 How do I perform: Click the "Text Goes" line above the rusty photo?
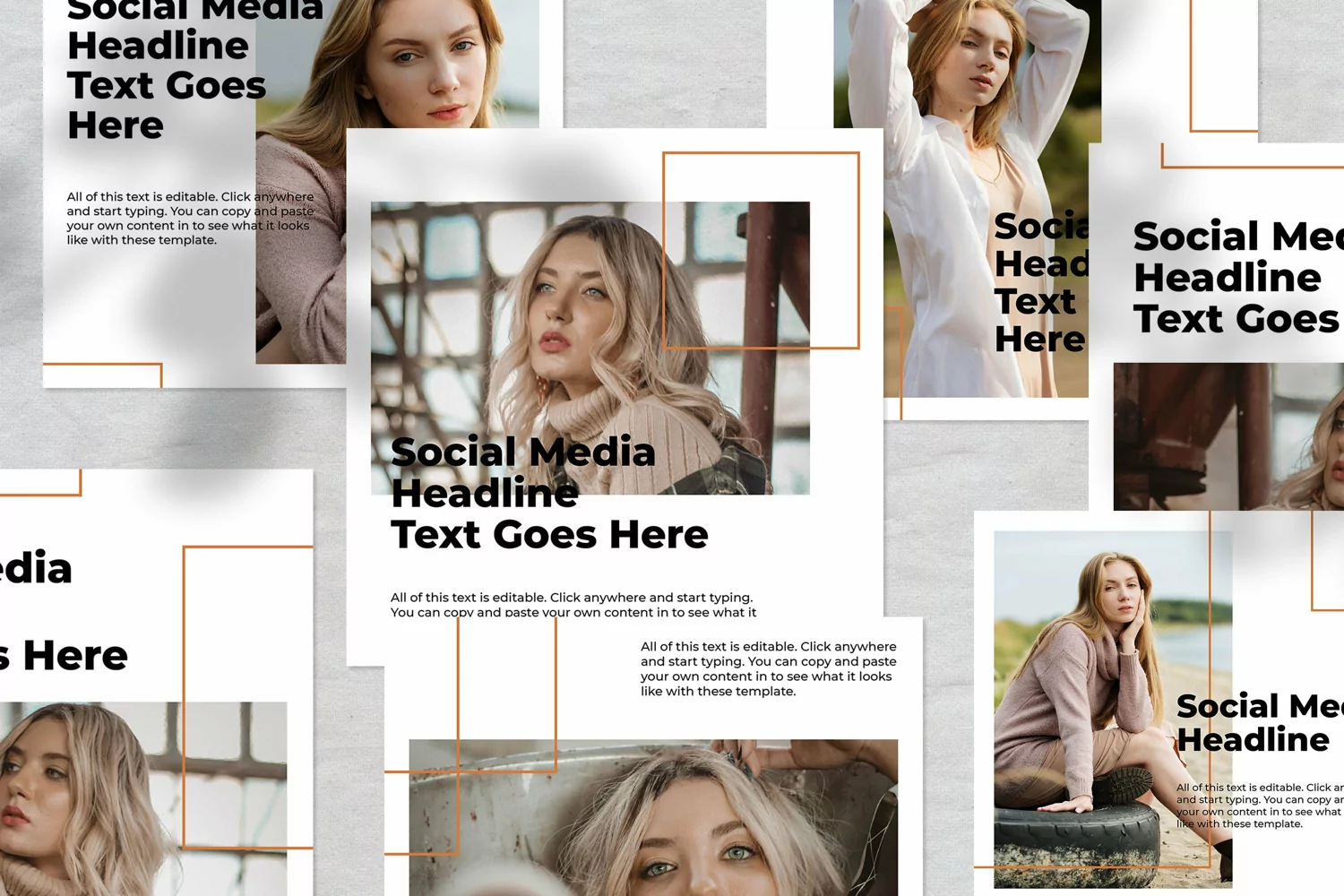pyautogui.click(x=1236, y=319)
